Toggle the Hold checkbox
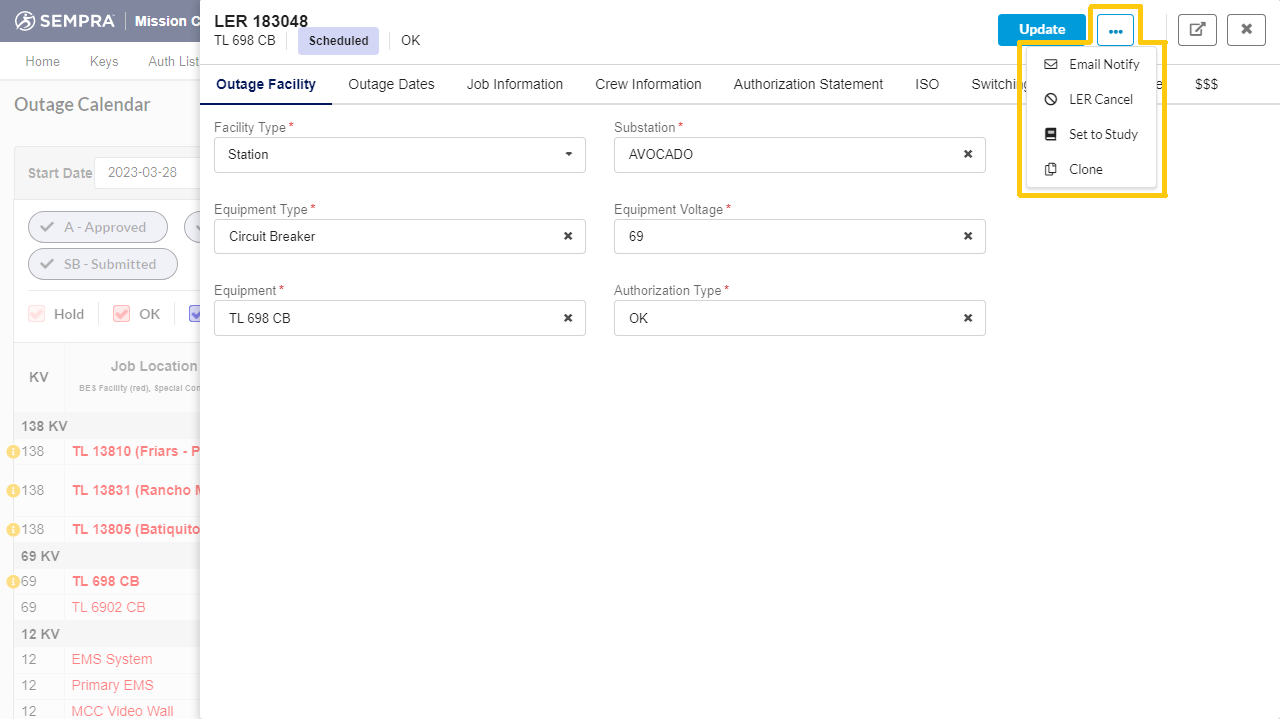 click(x=37, y=314)
